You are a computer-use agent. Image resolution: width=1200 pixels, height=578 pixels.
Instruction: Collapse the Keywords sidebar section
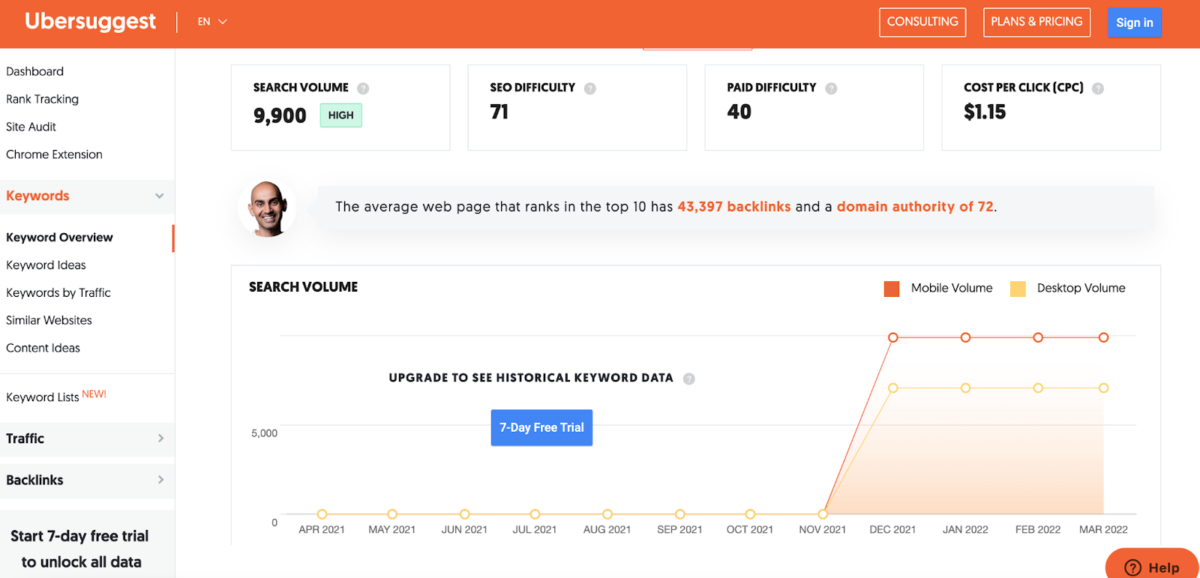pos(159,196)
